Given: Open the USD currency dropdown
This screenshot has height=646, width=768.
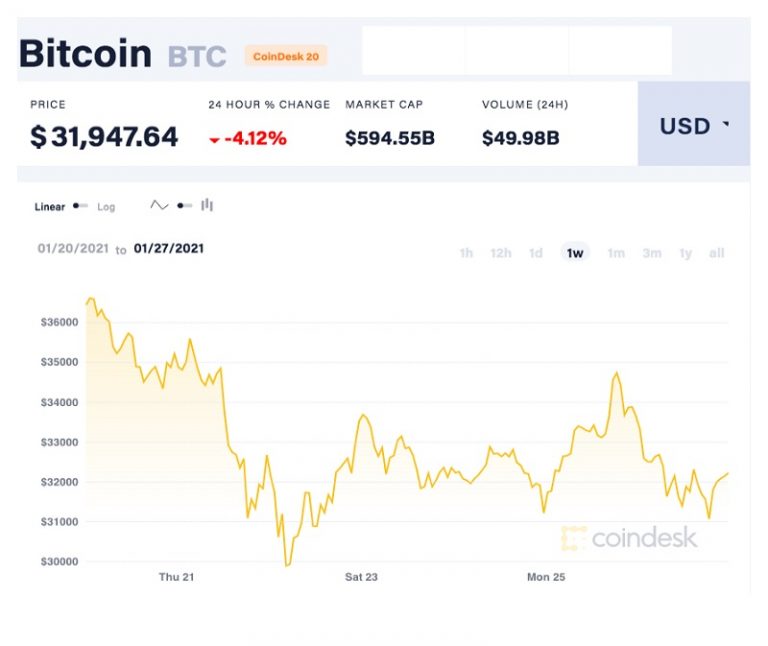Looking at the screenshot, I should click(x=694, y=124).
